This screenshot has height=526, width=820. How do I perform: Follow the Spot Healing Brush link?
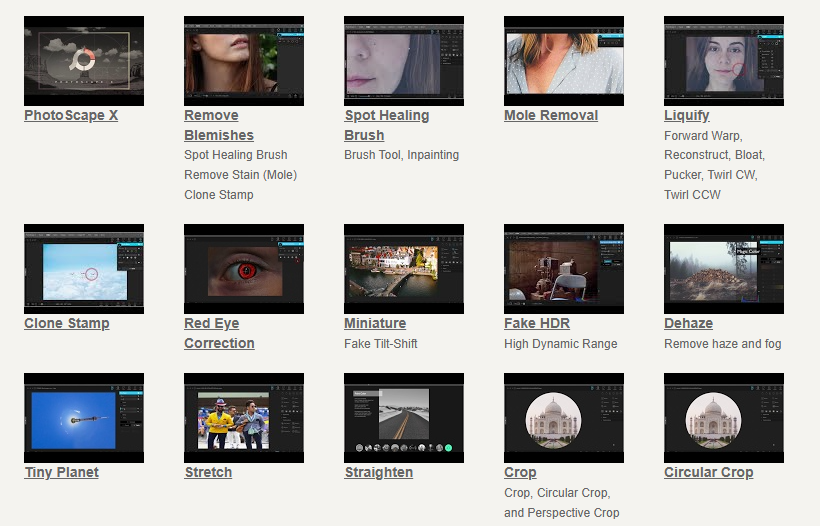point(386,125)
